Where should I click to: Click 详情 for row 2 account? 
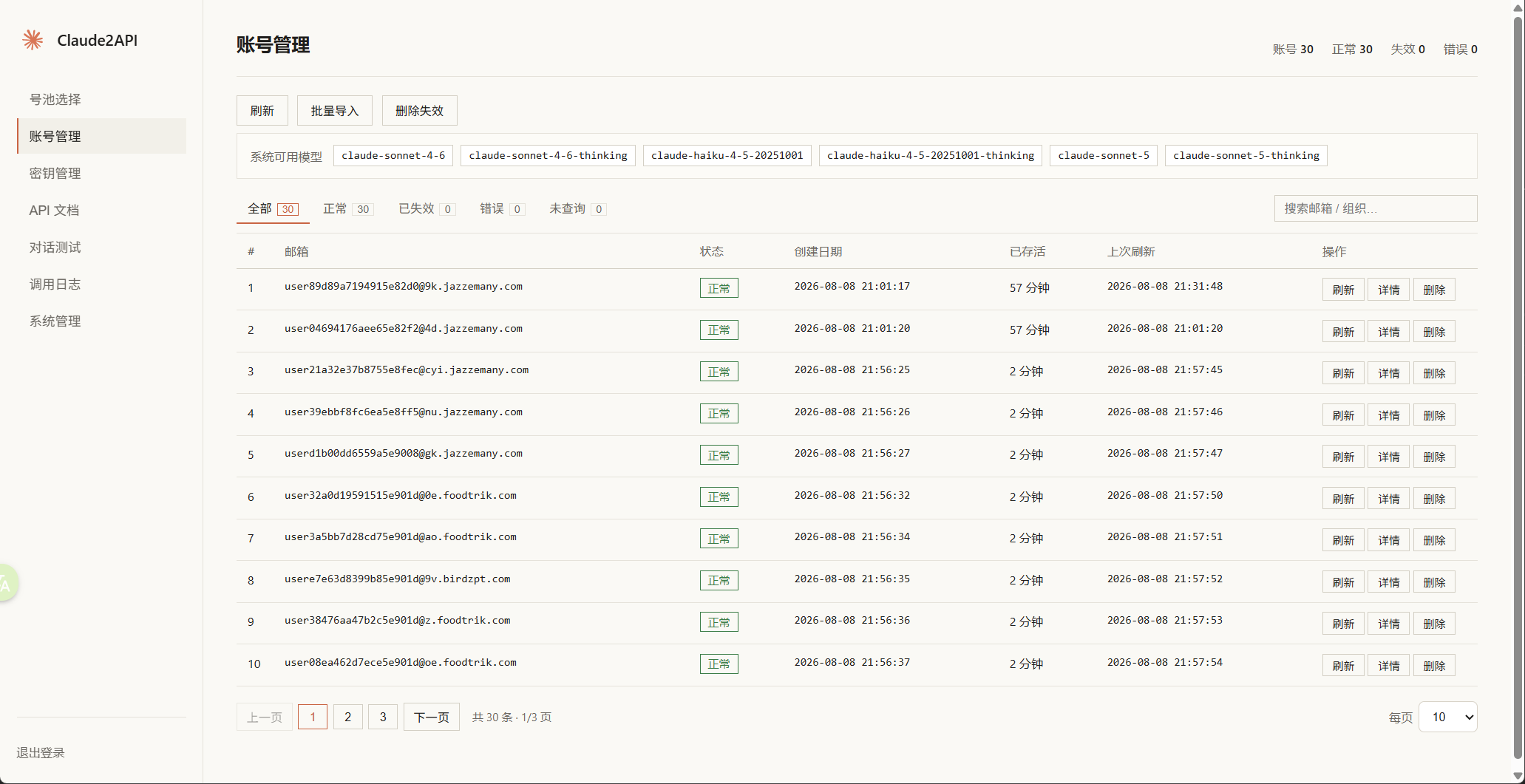(1389, 332)
